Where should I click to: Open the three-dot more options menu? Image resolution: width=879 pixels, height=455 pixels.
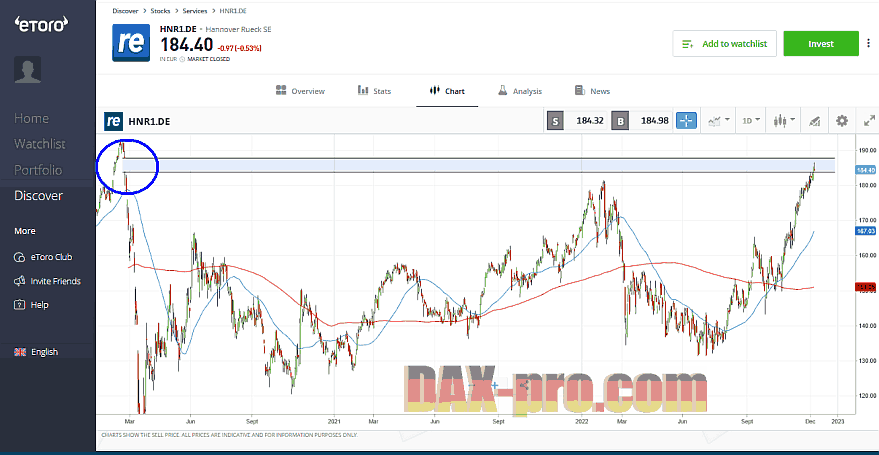[x=867, y=44]
